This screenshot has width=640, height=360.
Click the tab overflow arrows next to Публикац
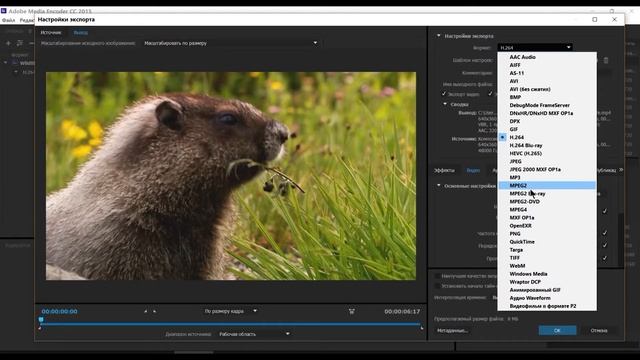(621, 170)
